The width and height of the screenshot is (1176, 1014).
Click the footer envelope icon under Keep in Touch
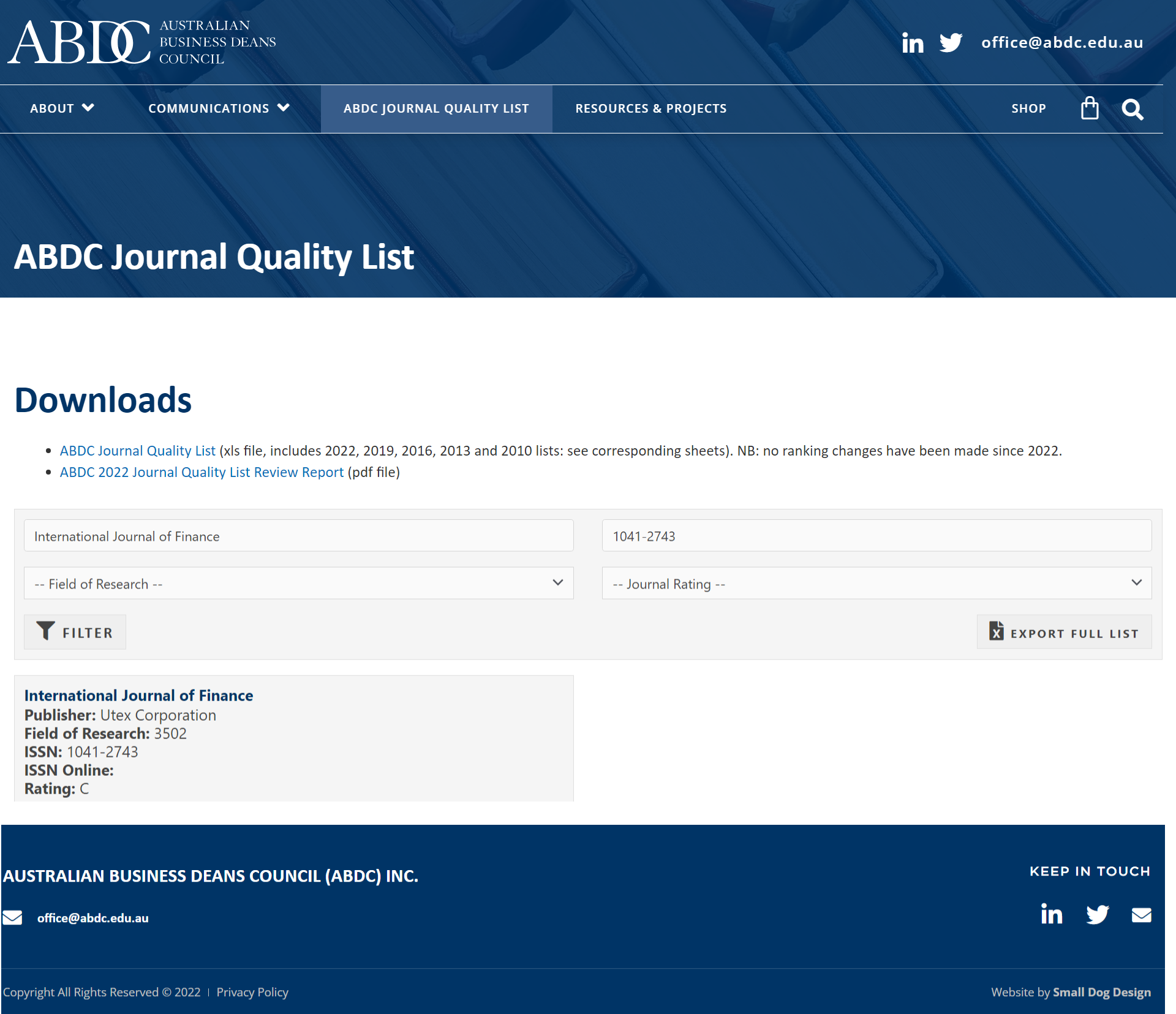(x=1141, y=915)
